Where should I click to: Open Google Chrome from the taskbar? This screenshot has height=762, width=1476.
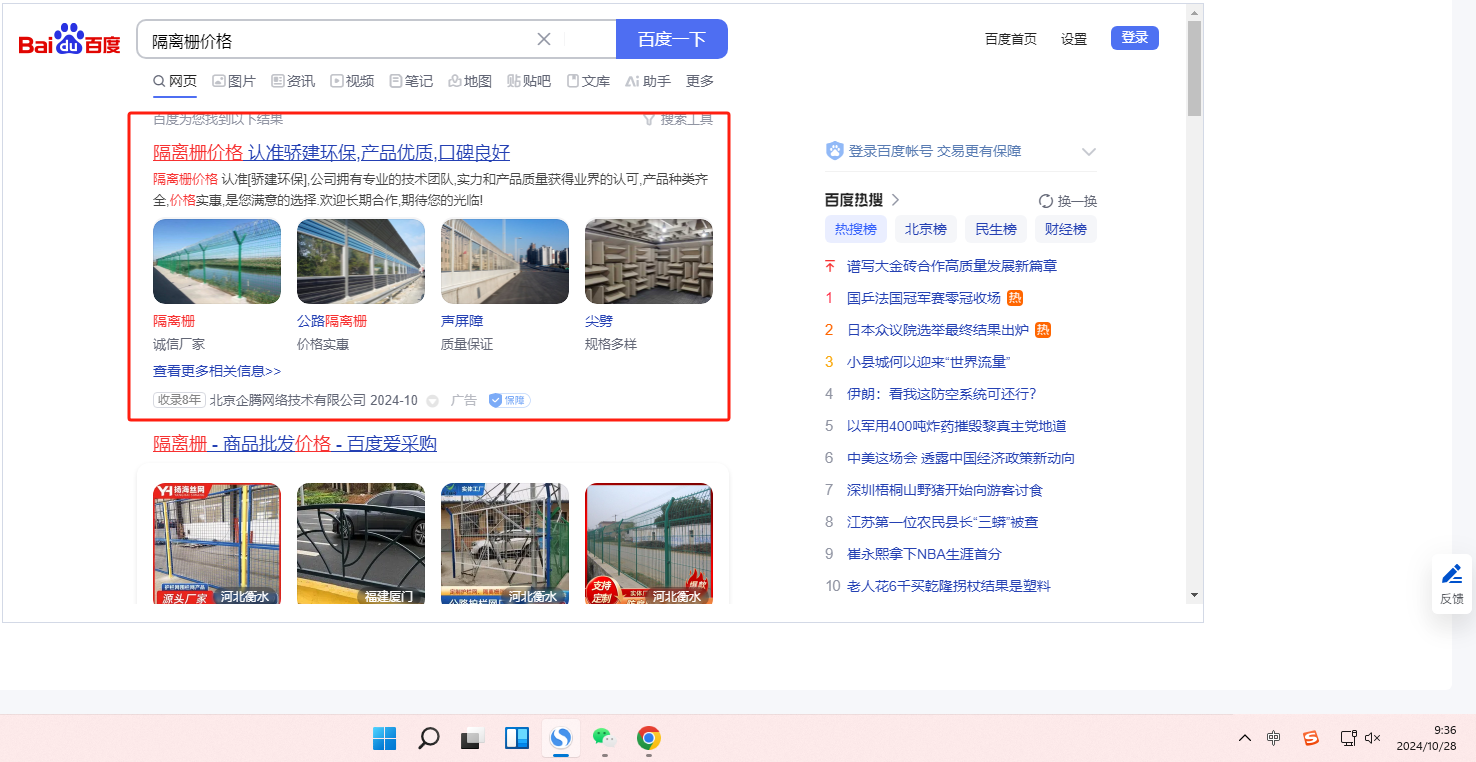click(648, 739)
